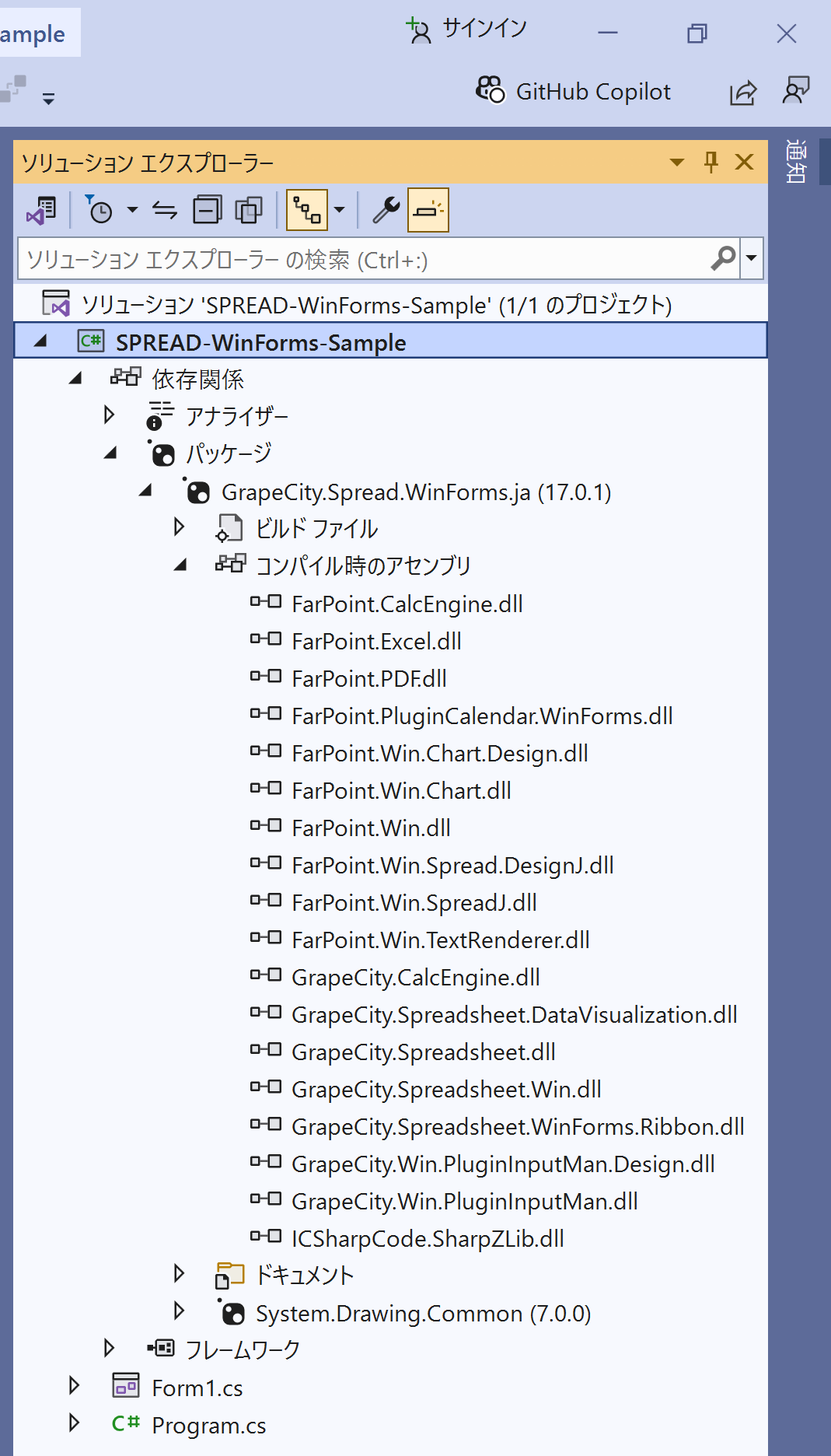Collapse GrapeCity.Spread.WinForms.ja package node
The width and height of the screenshot is (831, 1456).
[145, 491]
